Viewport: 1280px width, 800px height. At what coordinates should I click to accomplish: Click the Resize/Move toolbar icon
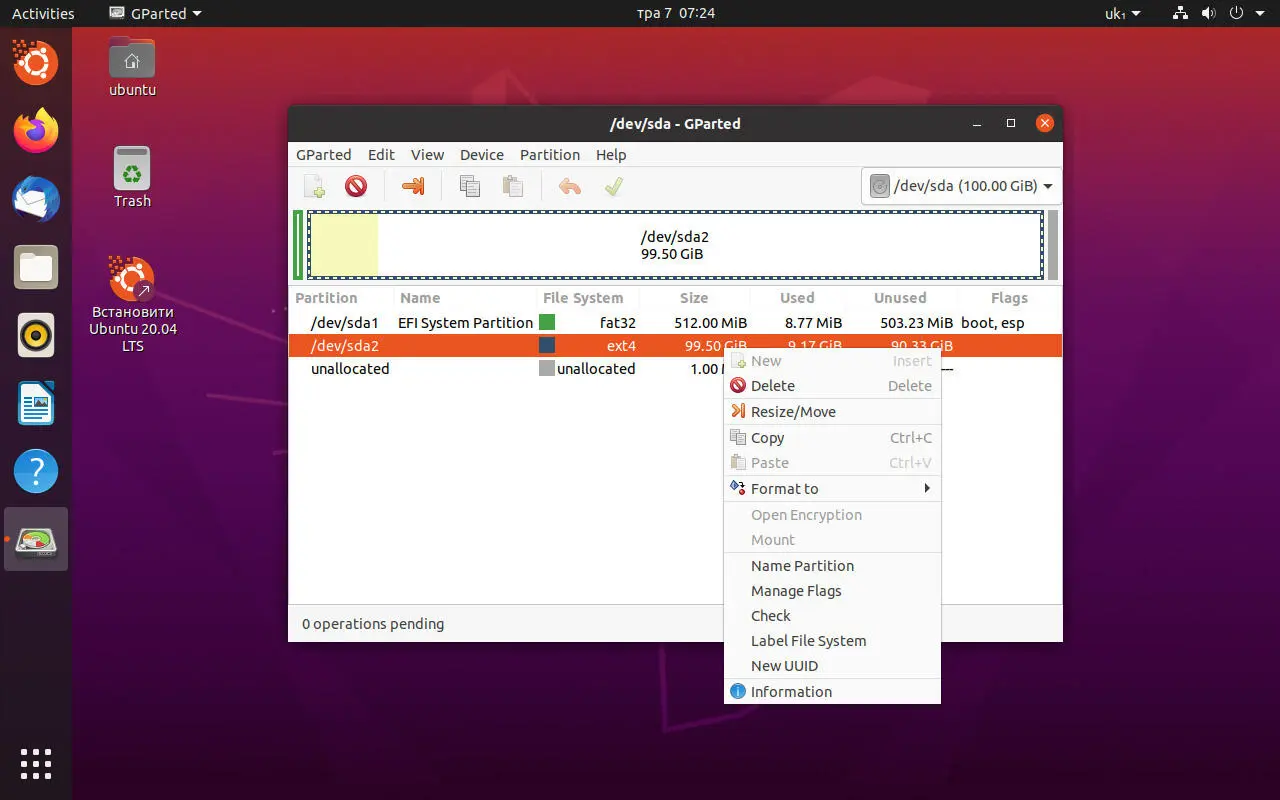413,186
